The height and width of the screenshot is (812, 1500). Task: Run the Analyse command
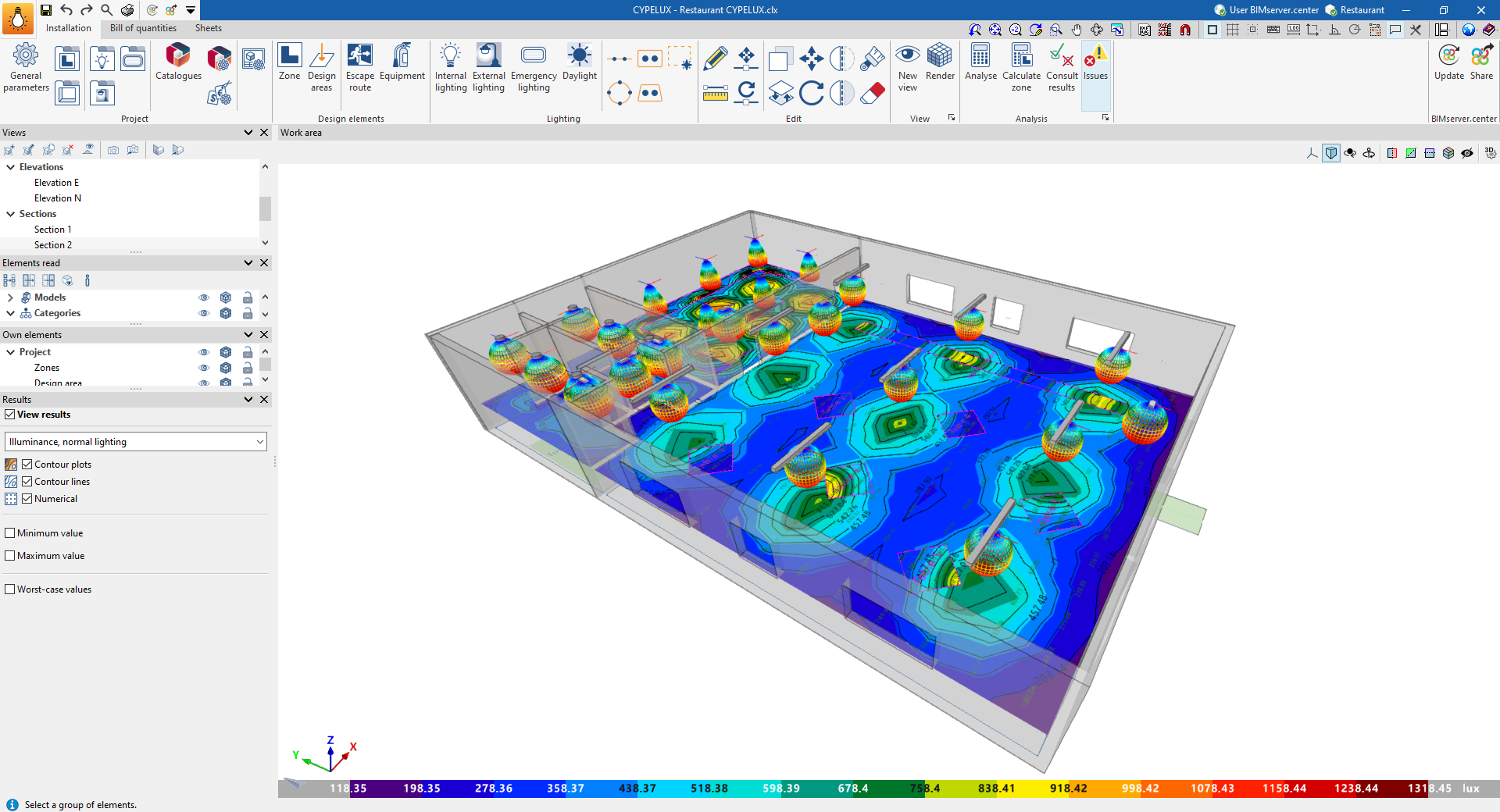pyautogui.click(x=980, y=62)
